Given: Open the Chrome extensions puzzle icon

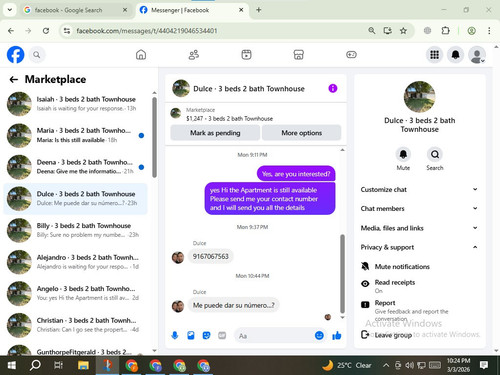Looking at the screenshot, I should pyautogui.click(x=445, y=31).
